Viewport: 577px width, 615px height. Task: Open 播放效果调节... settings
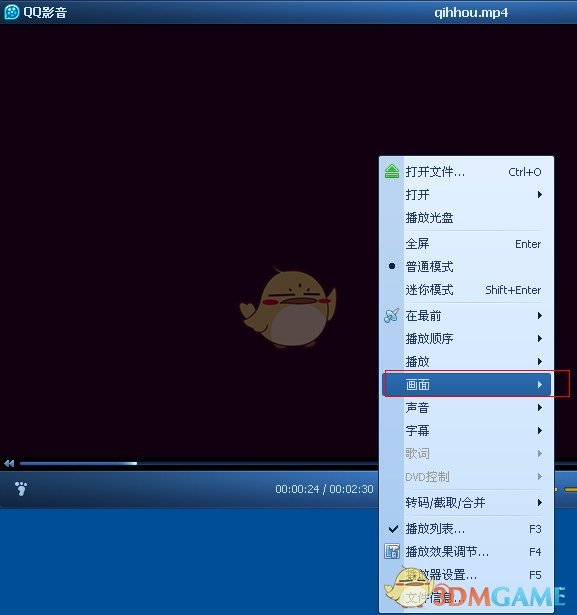467,551
